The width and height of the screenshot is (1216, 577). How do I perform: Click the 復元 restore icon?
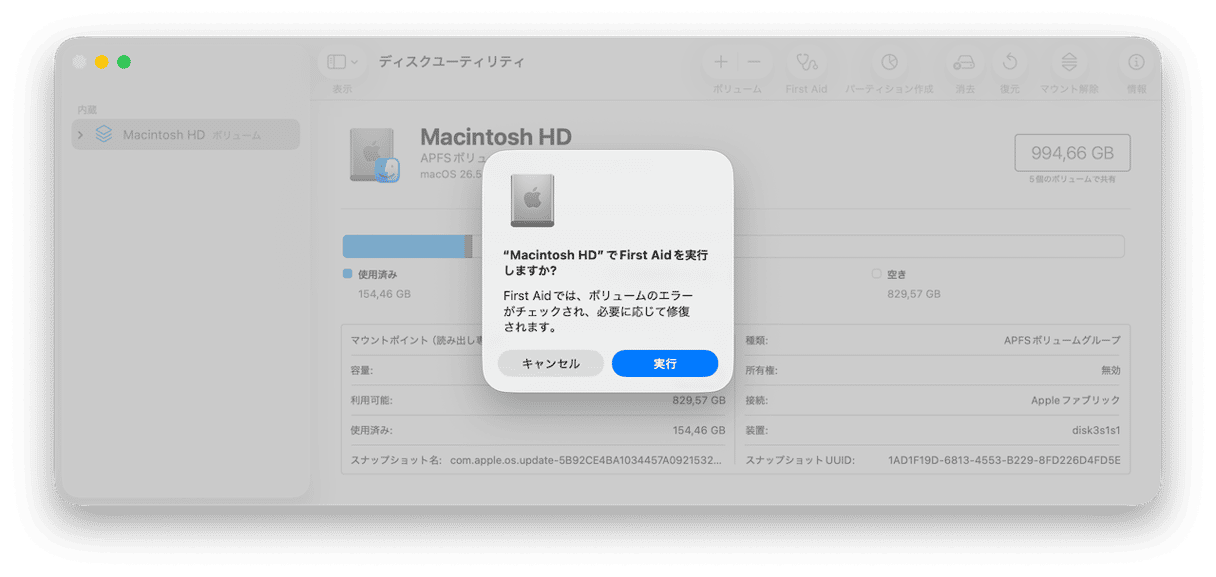click(1010, 62)
